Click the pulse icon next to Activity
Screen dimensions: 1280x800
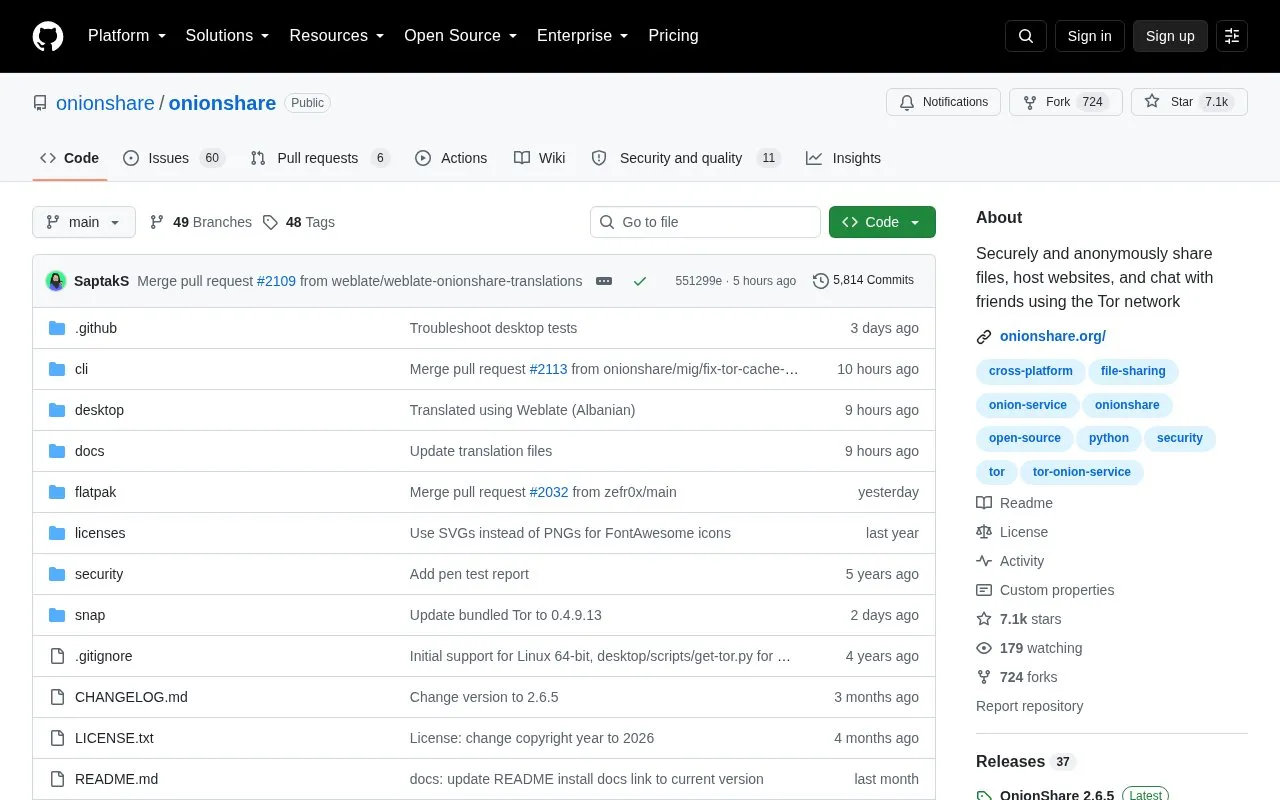tap(984, 561)
